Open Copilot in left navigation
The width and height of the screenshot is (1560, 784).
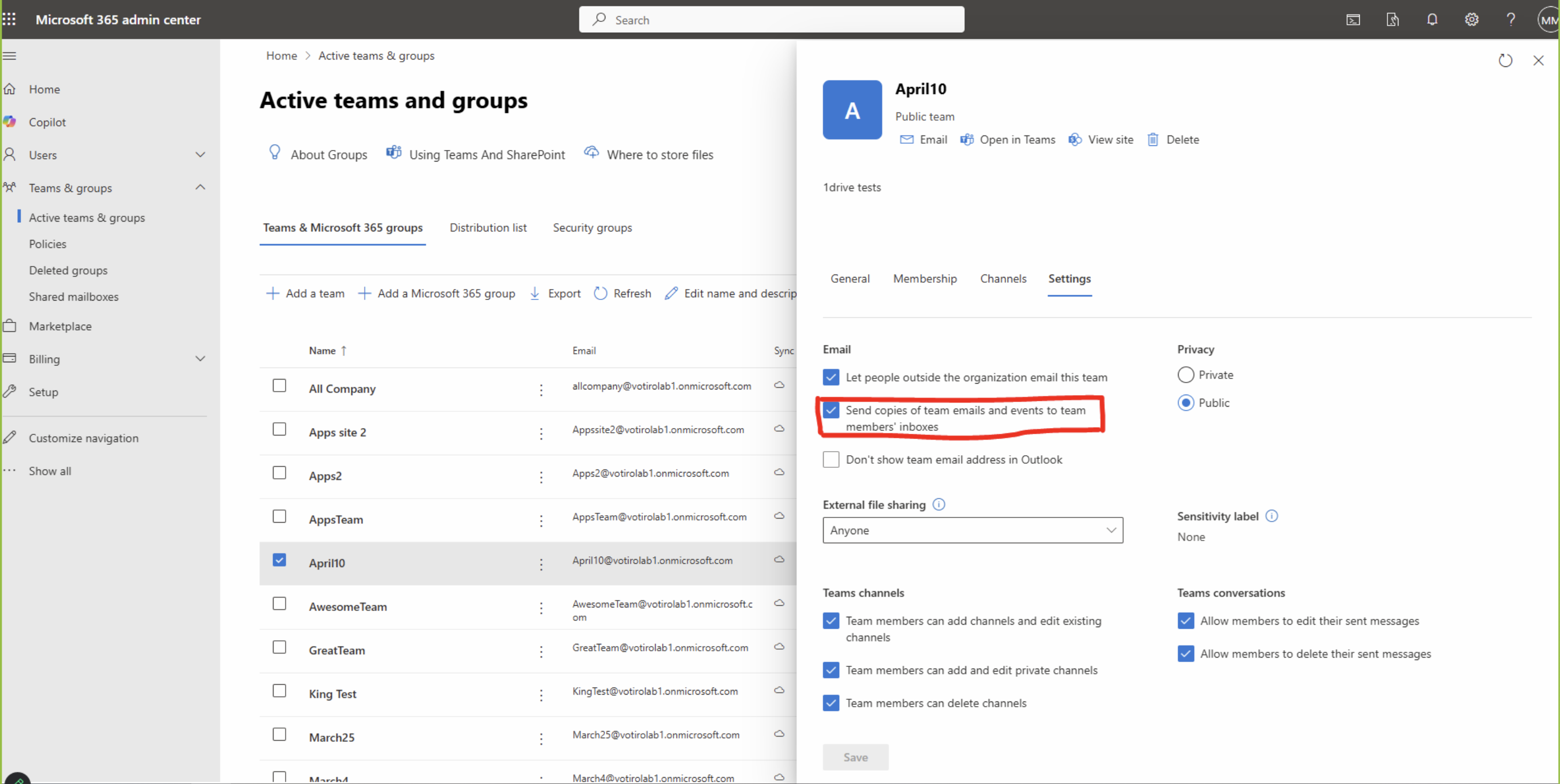tap(47, 122)
